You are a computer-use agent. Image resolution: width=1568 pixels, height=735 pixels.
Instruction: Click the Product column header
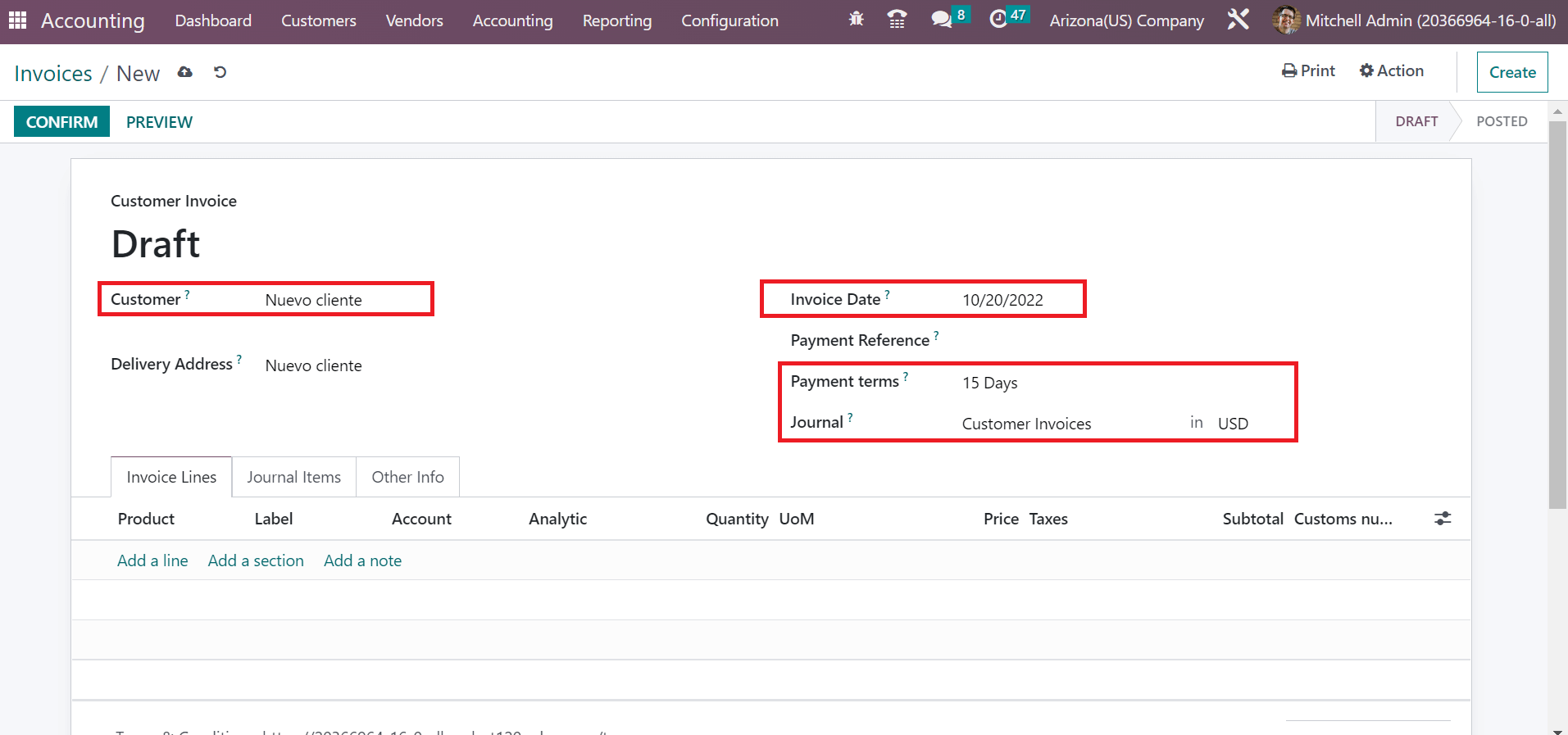(146, 519)
